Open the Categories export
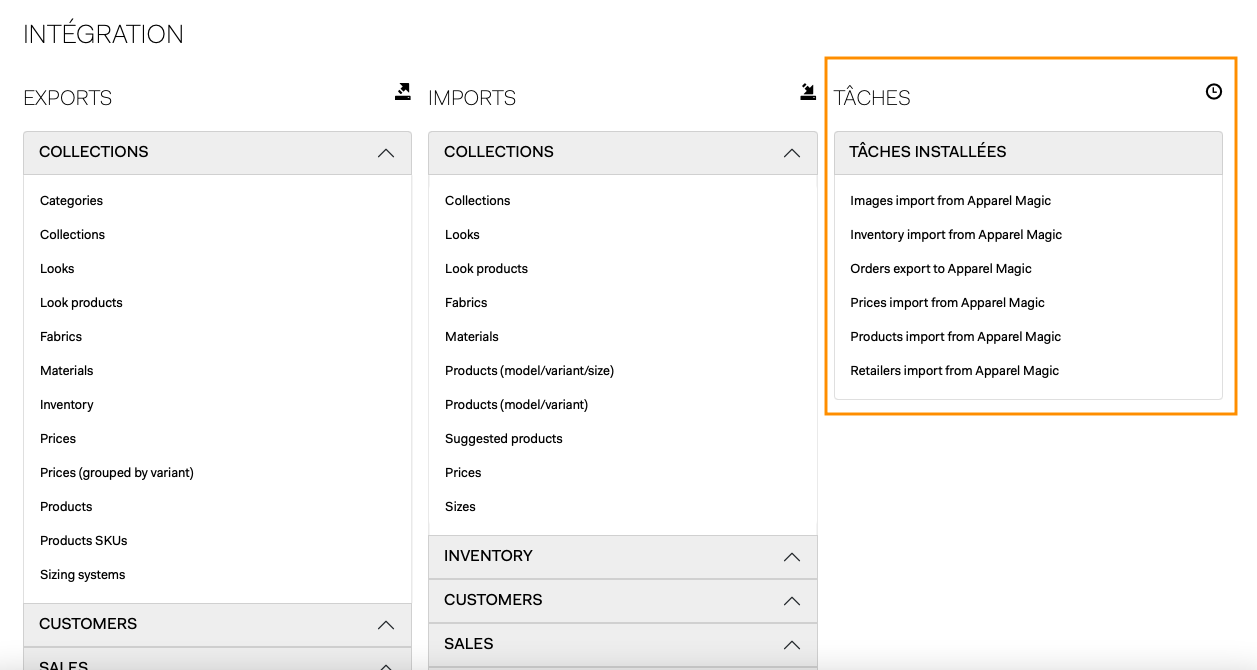Viewport: 1257px width, 670px height. click(71, 201)
